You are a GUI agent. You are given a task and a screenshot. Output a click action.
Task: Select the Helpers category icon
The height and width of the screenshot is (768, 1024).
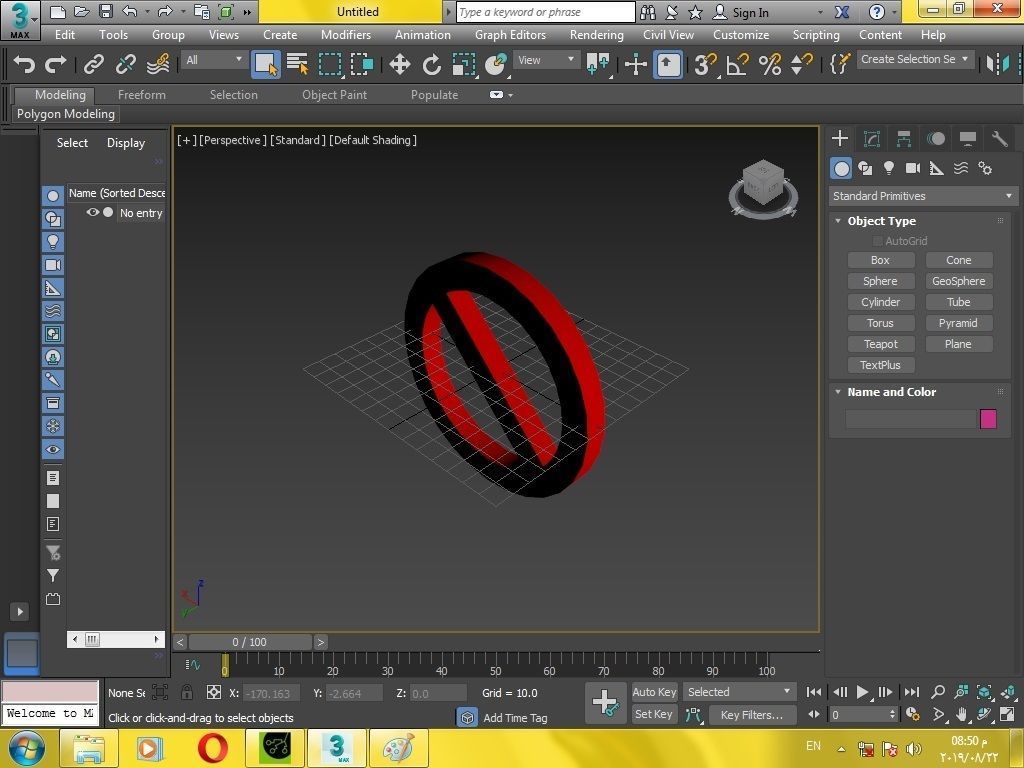pos(936,168)
